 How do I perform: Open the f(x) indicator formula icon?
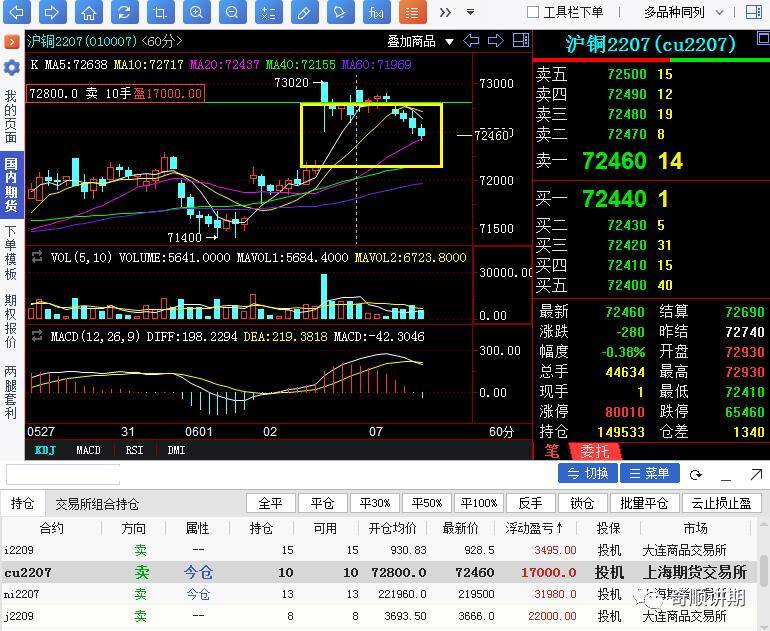(x=377, y=12)
